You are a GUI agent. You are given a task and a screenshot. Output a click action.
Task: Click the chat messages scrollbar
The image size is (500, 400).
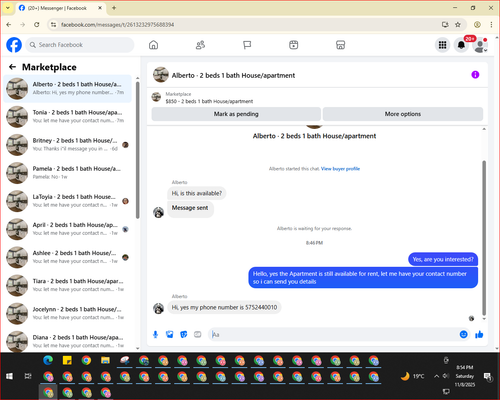click(x=484, y=238)
